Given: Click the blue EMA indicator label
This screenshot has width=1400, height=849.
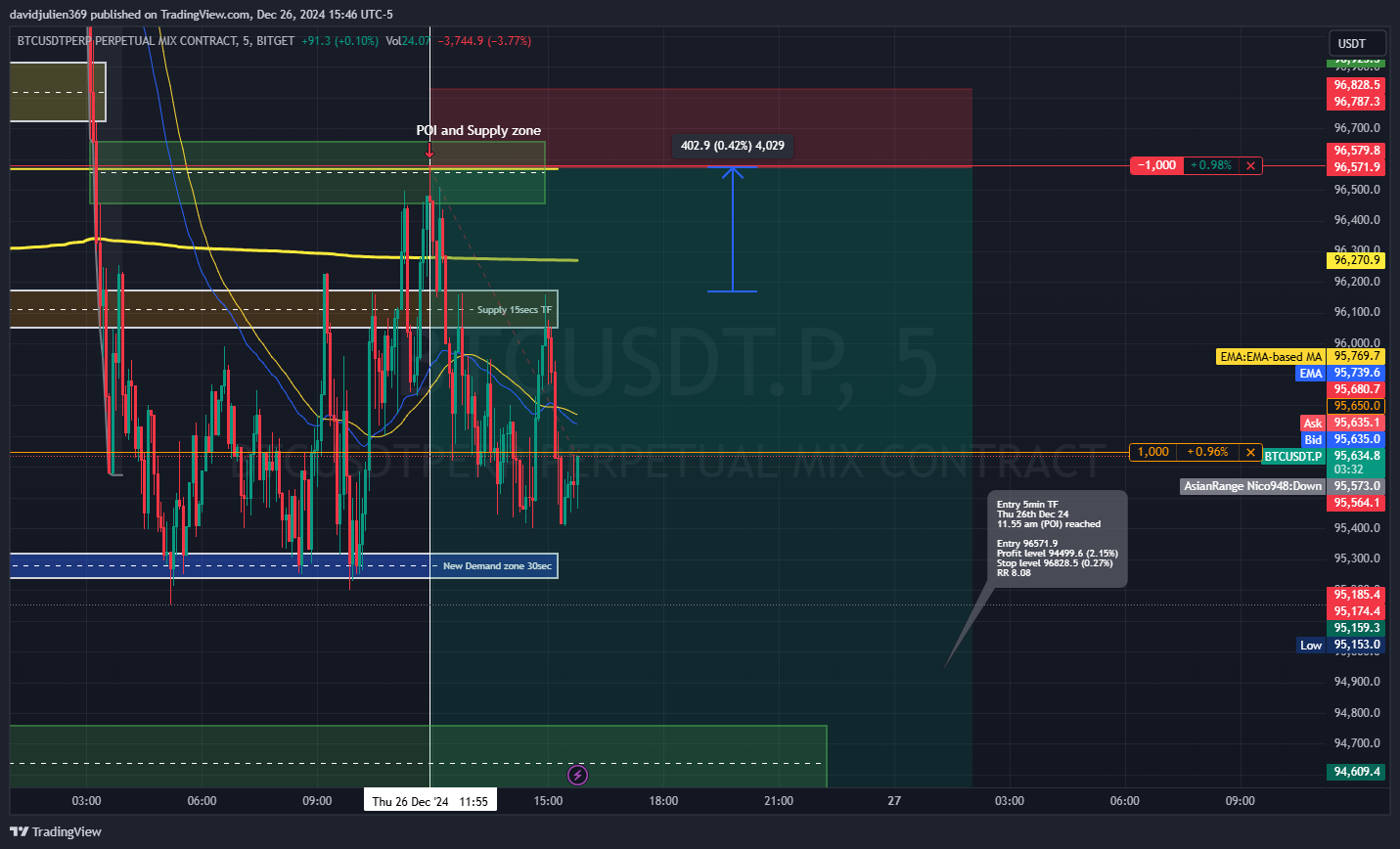Looking at the screenshot, I should (1310, 374).
